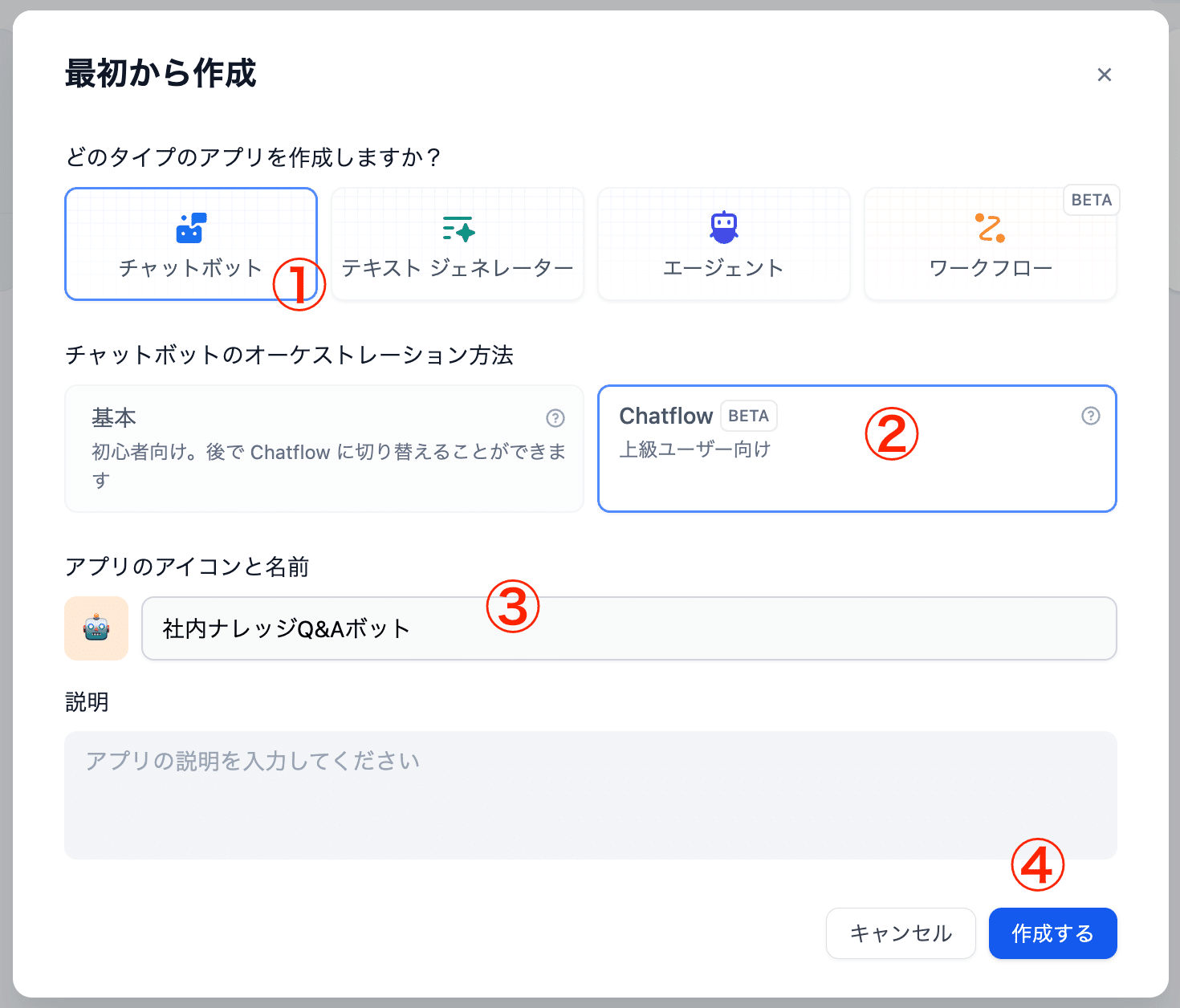1180x1008 pixels.
Task: Click the アプリのアイコンと名前 label
Action: coord(187,567)
